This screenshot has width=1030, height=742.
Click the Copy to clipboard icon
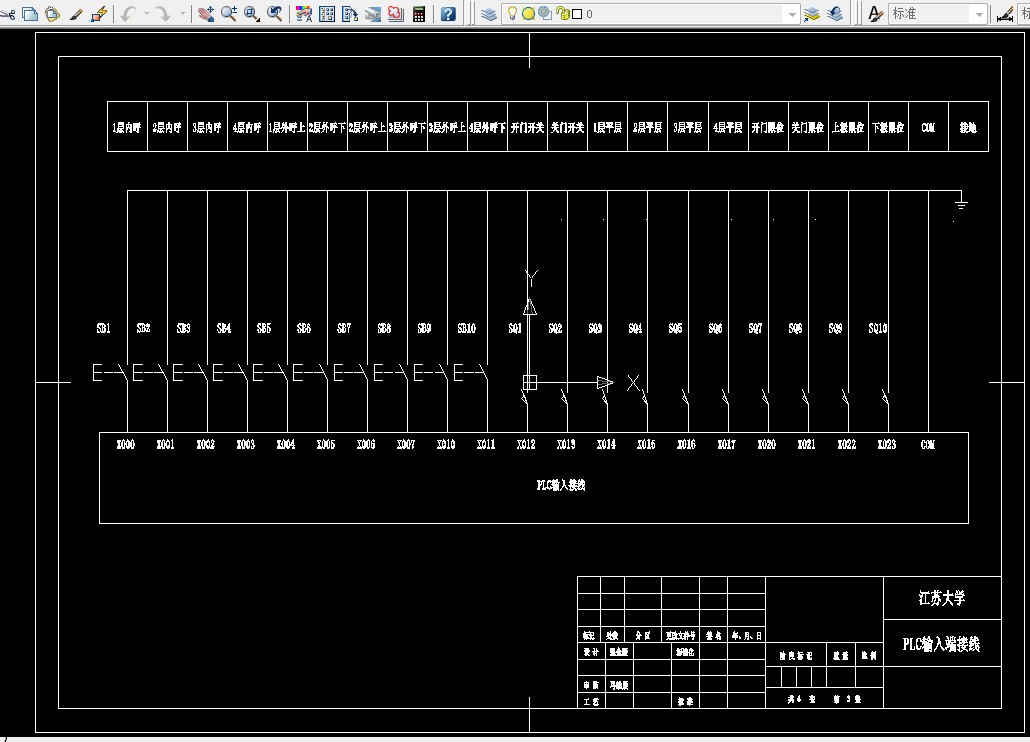(30, 13)
